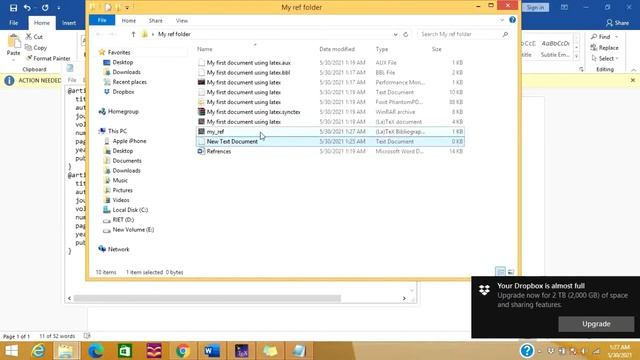
Task: Open Google Chrome from taskbar
Action: [x=183, y=351]
